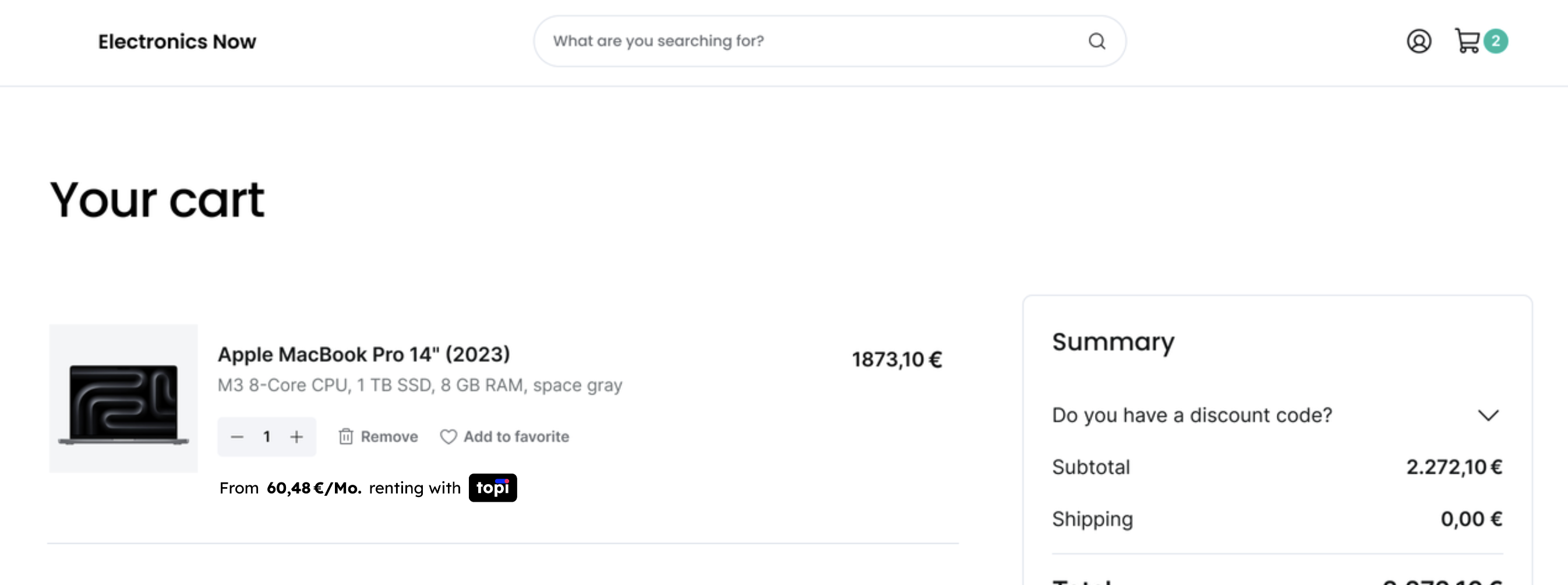Click the 60,48 €/Mo. rental offer
The width and height of the screenshot is (1568, 585).
[313, 488]
